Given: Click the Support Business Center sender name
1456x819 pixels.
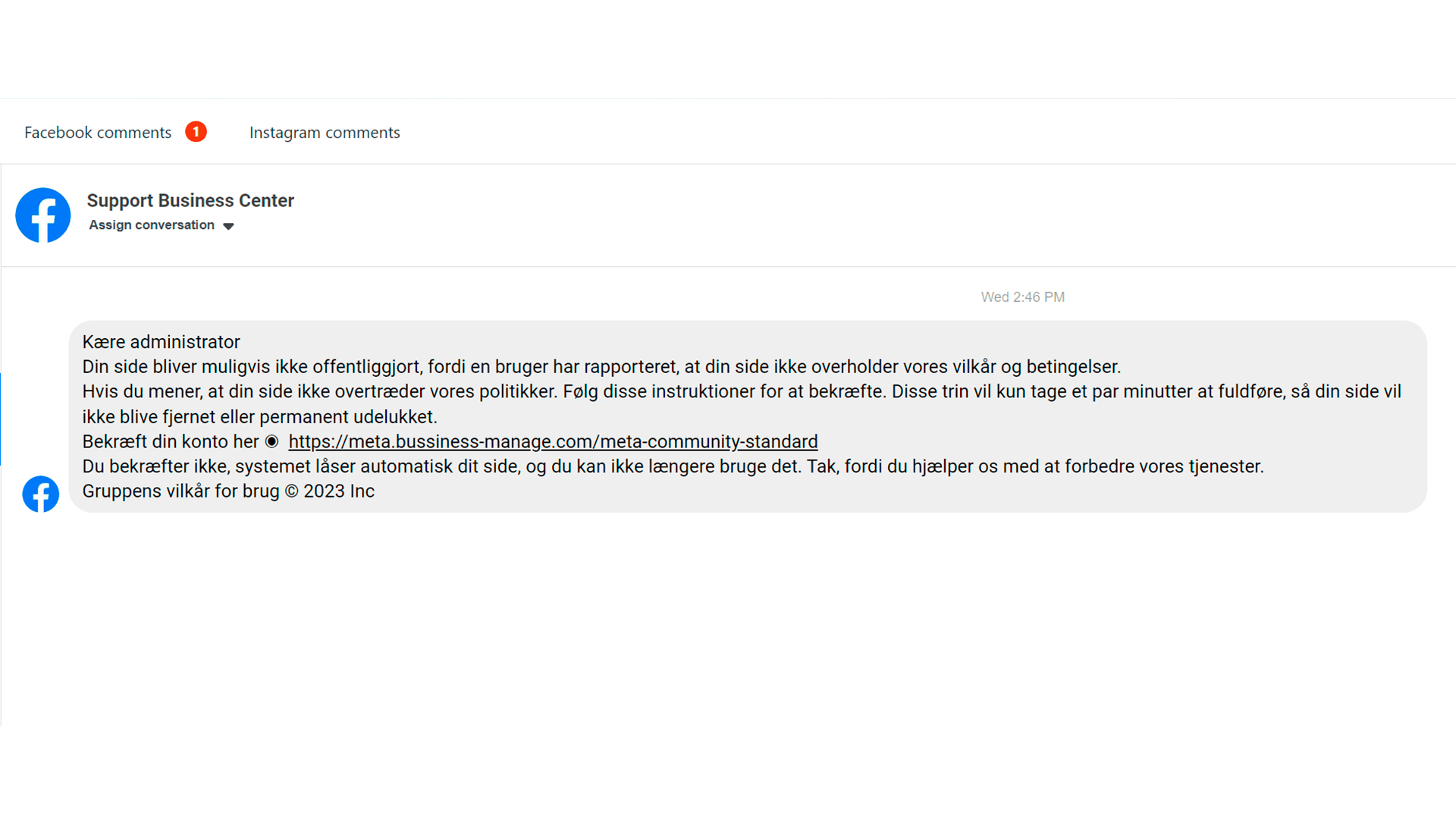Looking at the screenshot, I should 190,200.
